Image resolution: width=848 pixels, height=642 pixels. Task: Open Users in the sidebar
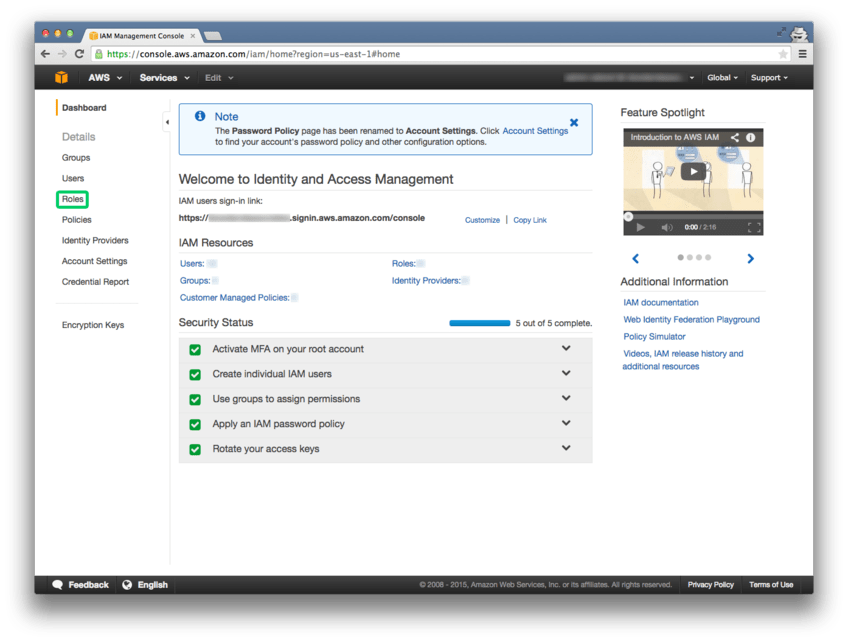73,178
